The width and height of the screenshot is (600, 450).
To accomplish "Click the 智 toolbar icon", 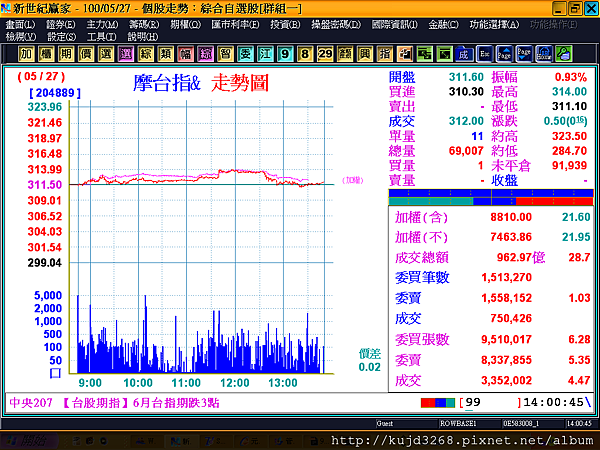I will tap(225, 54).
